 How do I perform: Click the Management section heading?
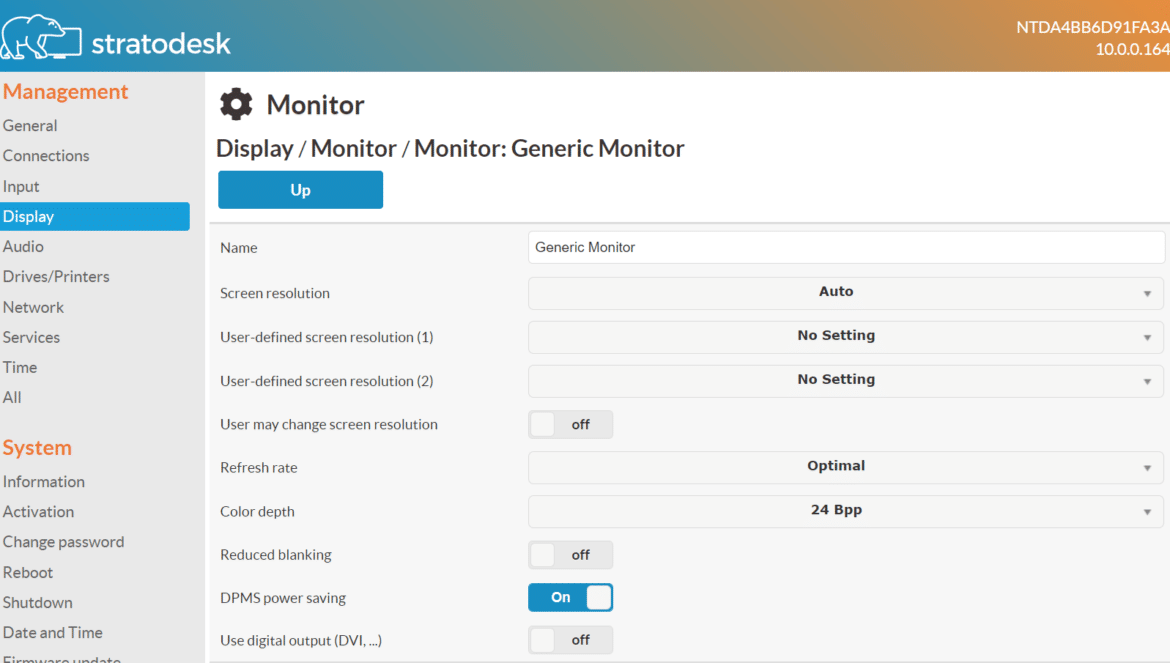pos(66,91)
